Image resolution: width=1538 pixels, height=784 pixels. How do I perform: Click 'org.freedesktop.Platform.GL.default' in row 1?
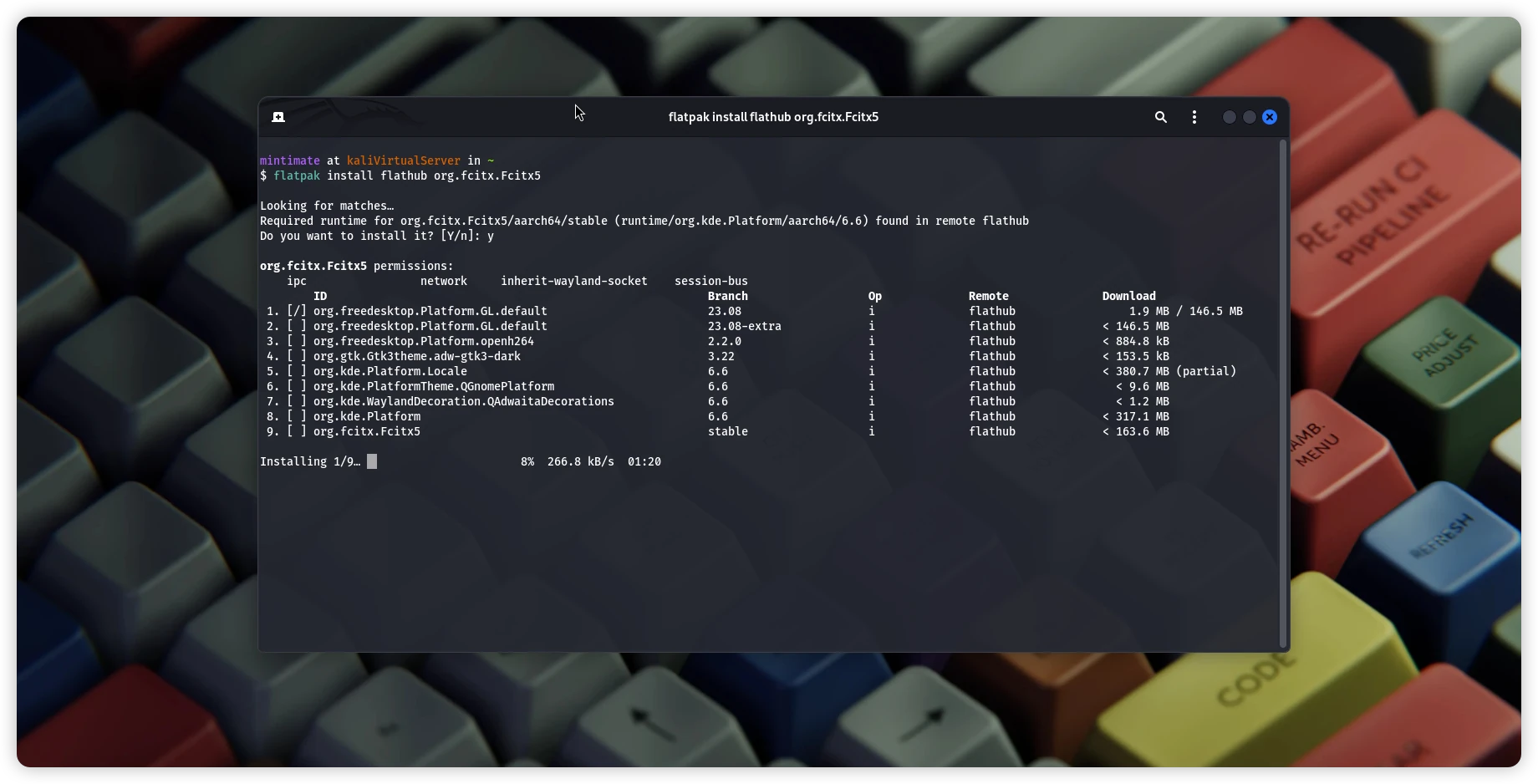[x=430, y=311]
